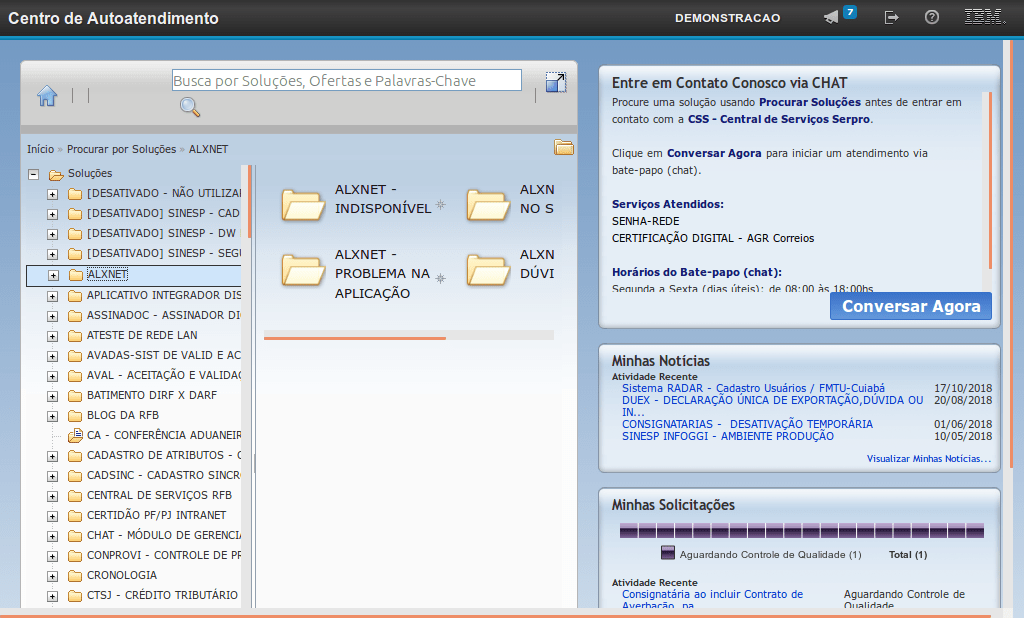Click the CRONOLOGIA folder icon
Viewport: 1024px width, 618px height.
pos(75,576)
